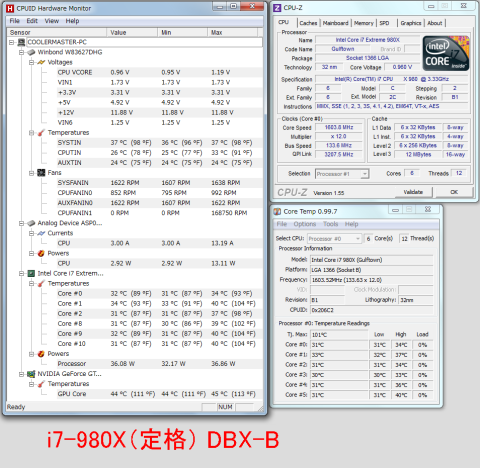The width and height of the screenshot is (480, 468).
Task: Click the Winbond W83627DHG chip icon
Action: [x=31, y=52]
